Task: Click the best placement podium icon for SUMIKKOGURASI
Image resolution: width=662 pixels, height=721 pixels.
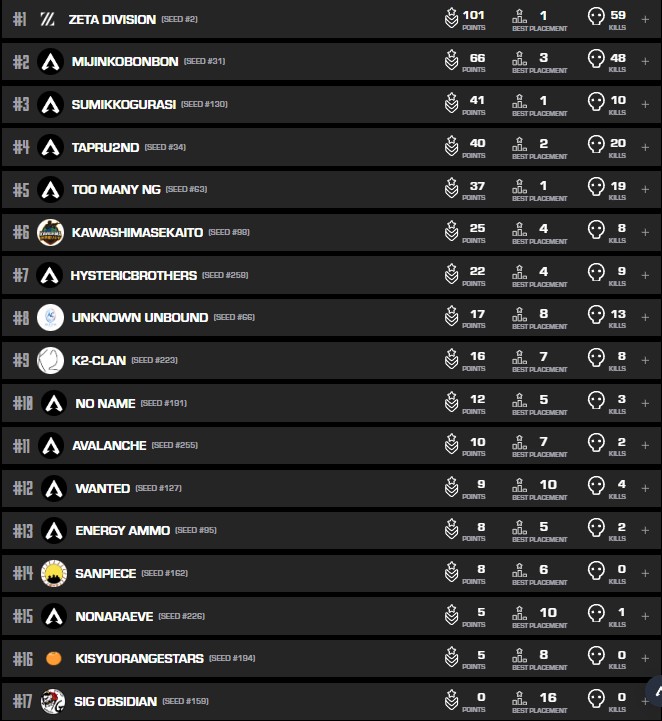Action: 519,102
